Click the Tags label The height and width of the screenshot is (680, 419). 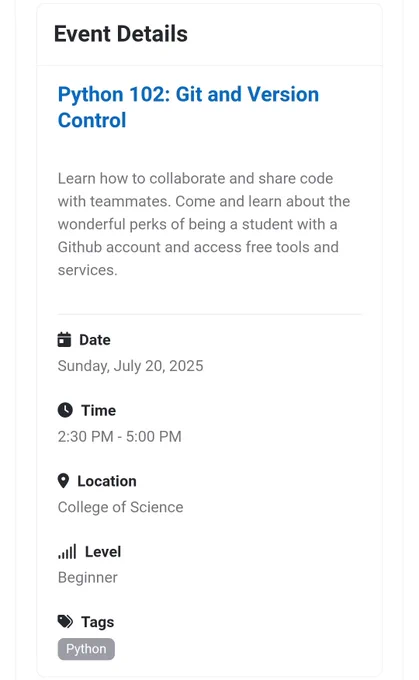coord(98,622)
